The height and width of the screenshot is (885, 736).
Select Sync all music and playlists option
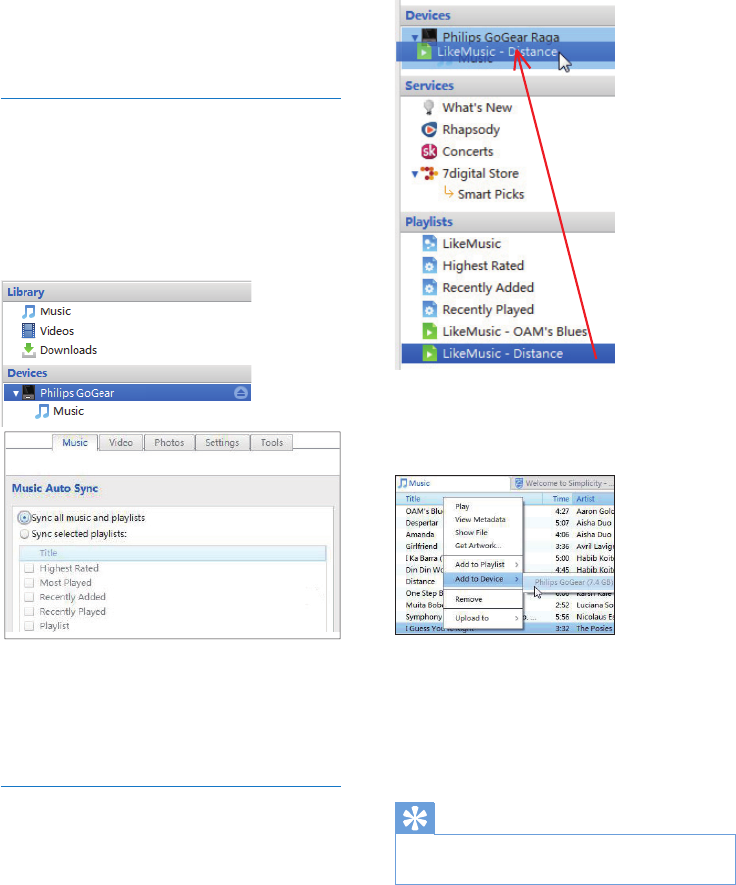point(24,518)
